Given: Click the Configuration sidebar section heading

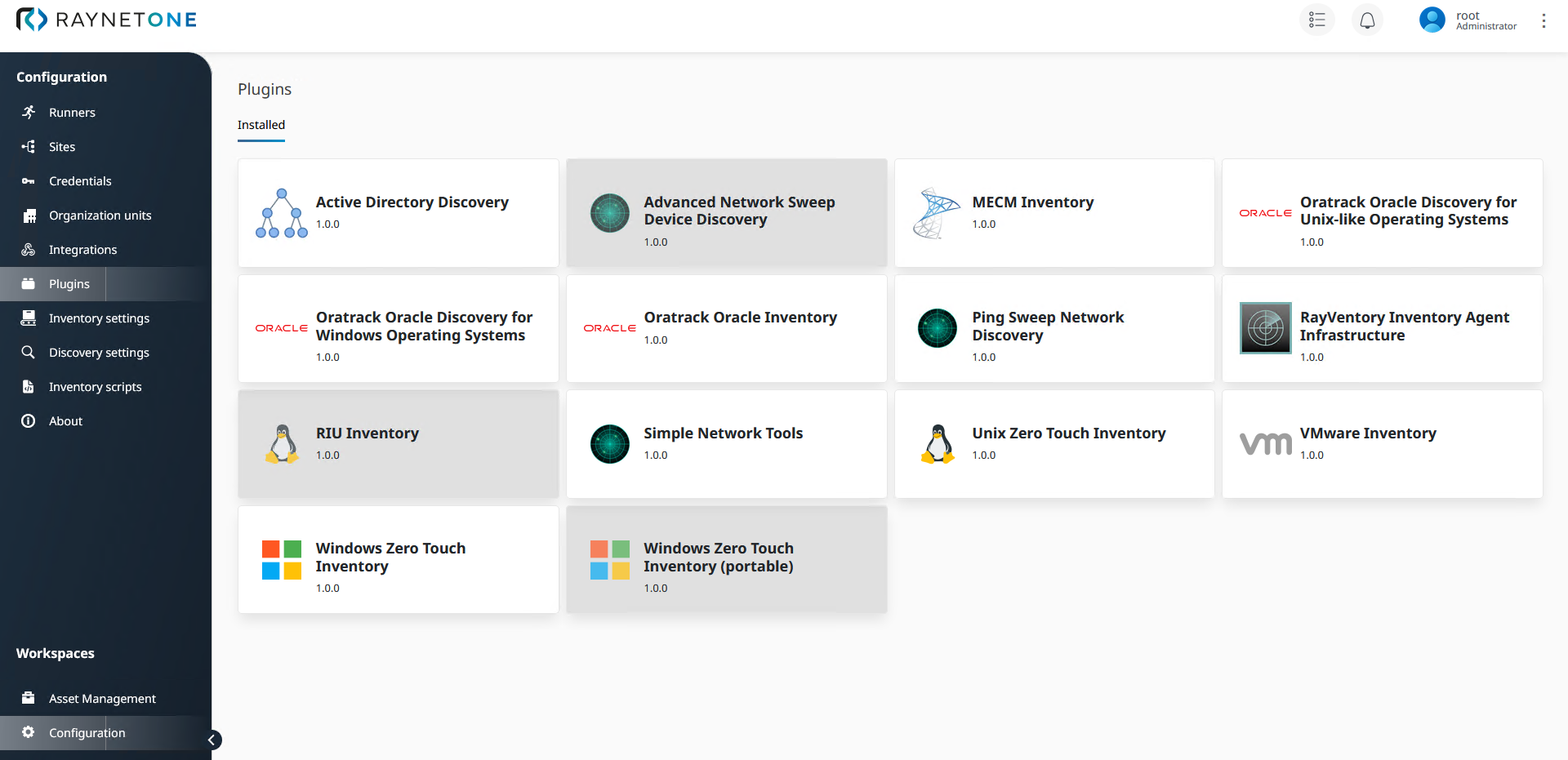Looking at the screenshot, I should pos(61,77).
